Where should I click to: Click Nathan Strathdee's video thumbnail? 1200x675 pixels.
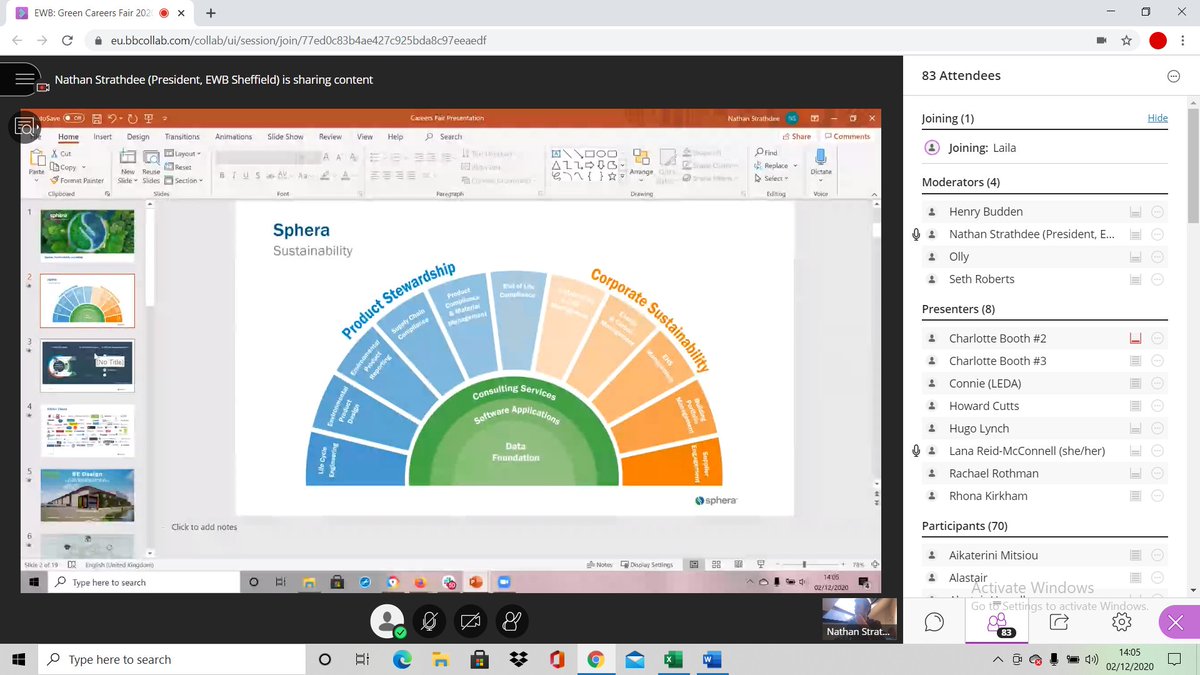point(858,618)
